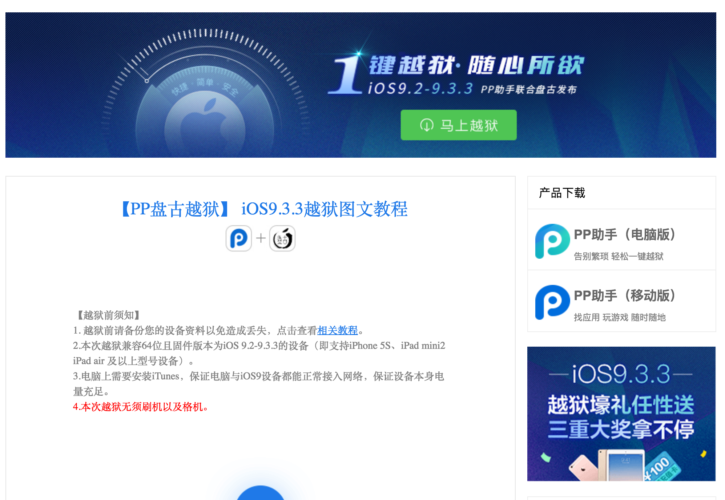The height and width of the screenshot is (500, 725).
Task: Click the PP助手联合盘古发布 banner text
Action: tap(528, 90)
